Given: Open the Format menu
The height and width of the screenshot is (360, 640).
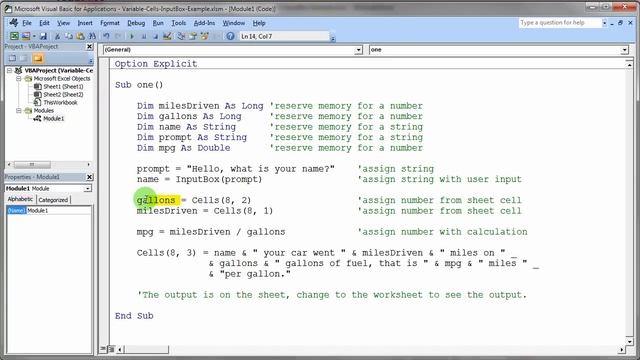Looking at the screenshot, I should 110,23.
